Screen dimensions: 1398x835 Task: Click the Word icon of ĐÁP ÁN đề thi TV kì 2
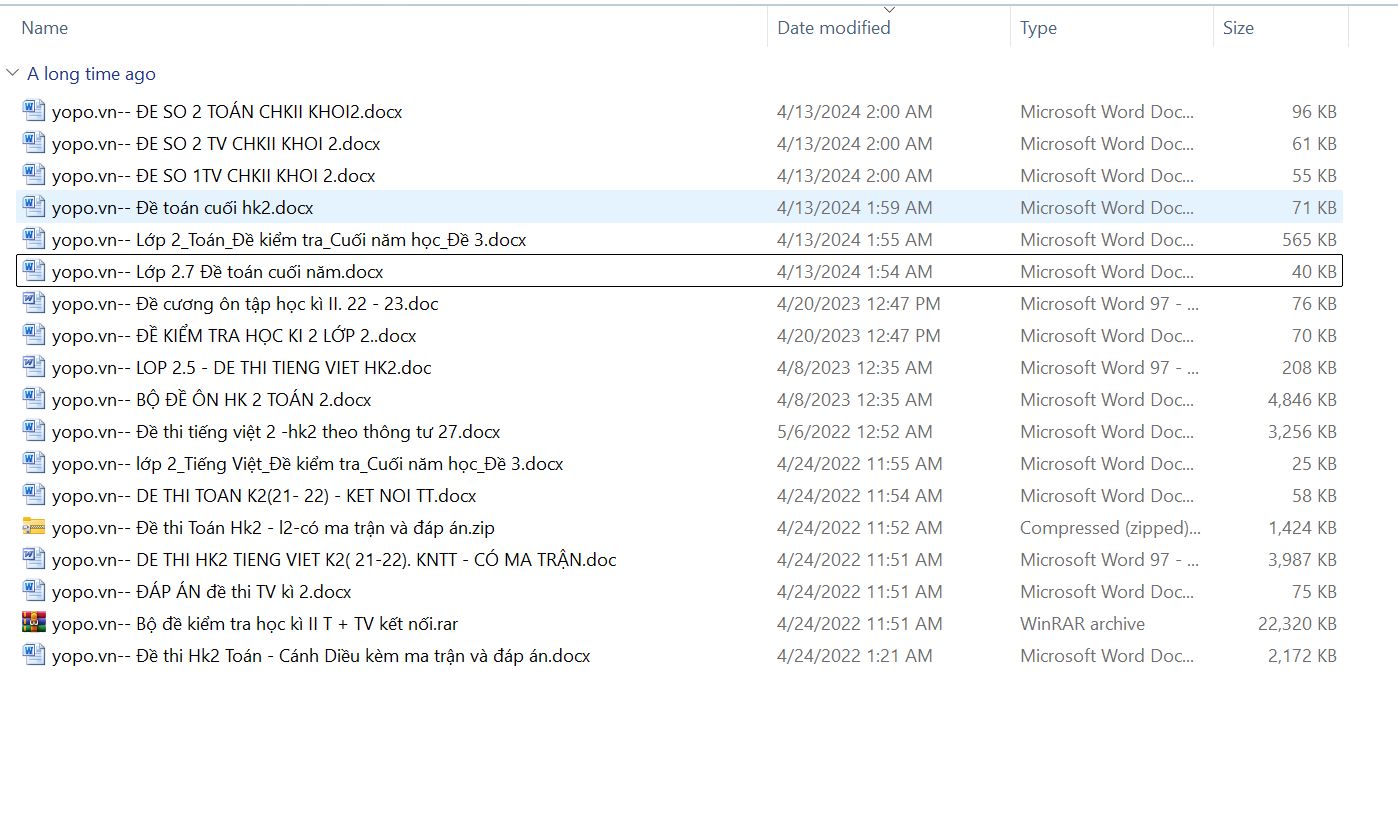coord(34,591)
